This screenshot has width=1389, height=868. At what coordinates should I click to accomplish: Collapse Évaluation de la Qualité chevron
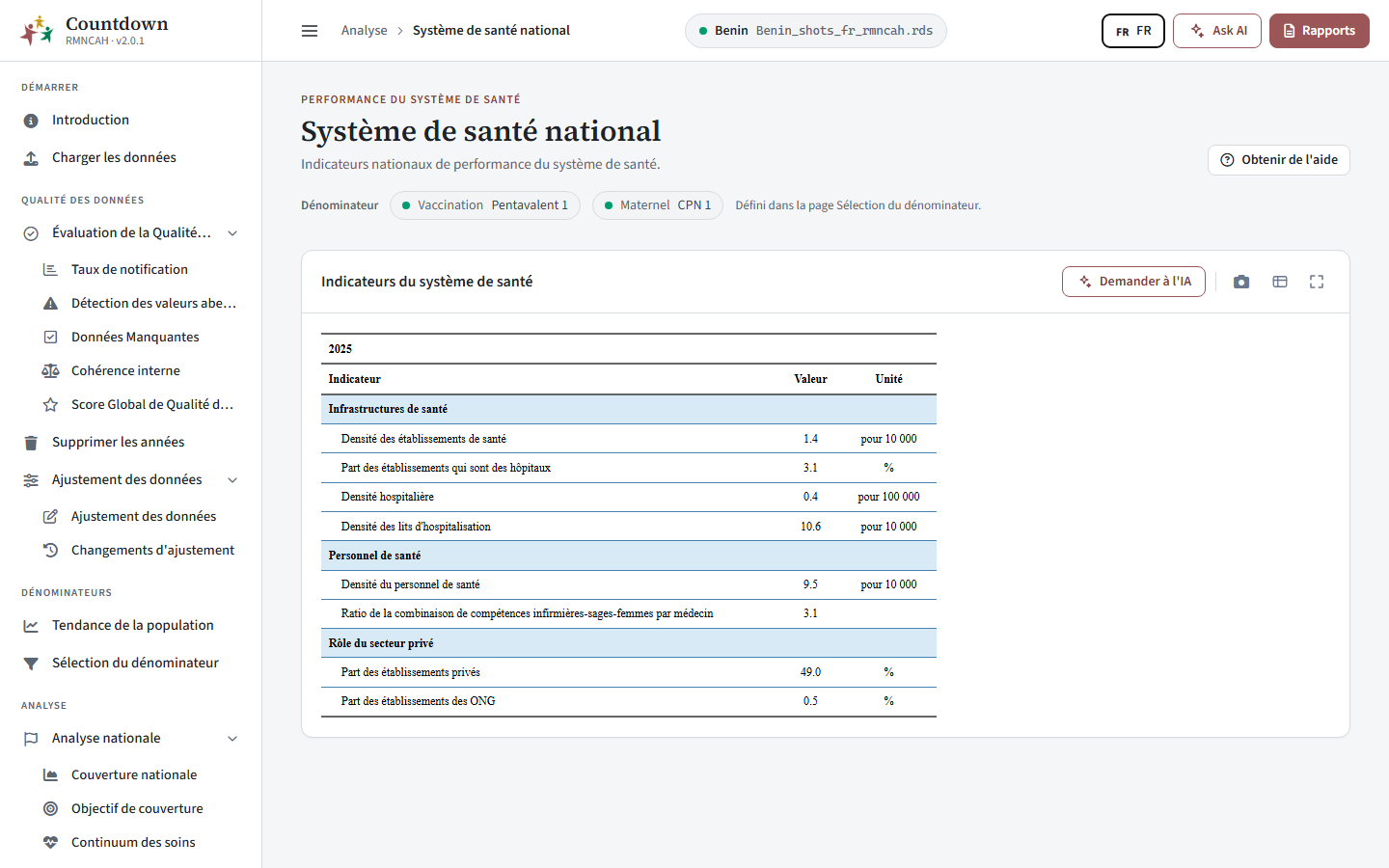232,233
